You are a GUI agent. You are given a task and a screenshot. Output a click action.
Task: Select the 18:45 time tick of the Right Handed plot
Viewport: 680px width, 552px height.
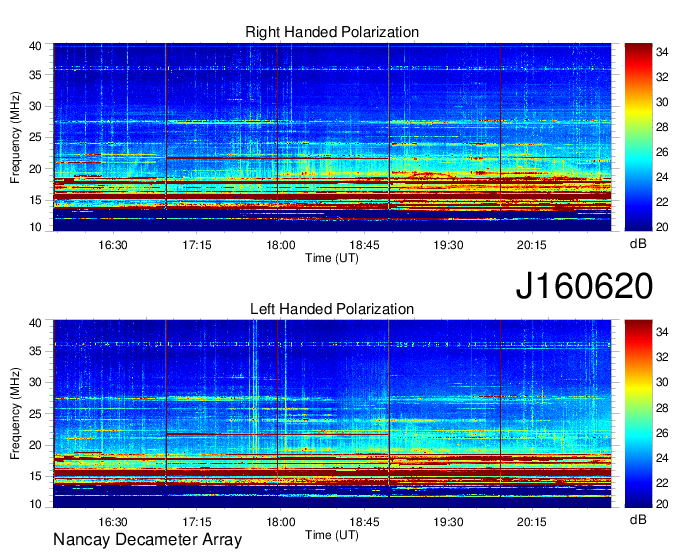pyautogui.click(x=364, y=245)
